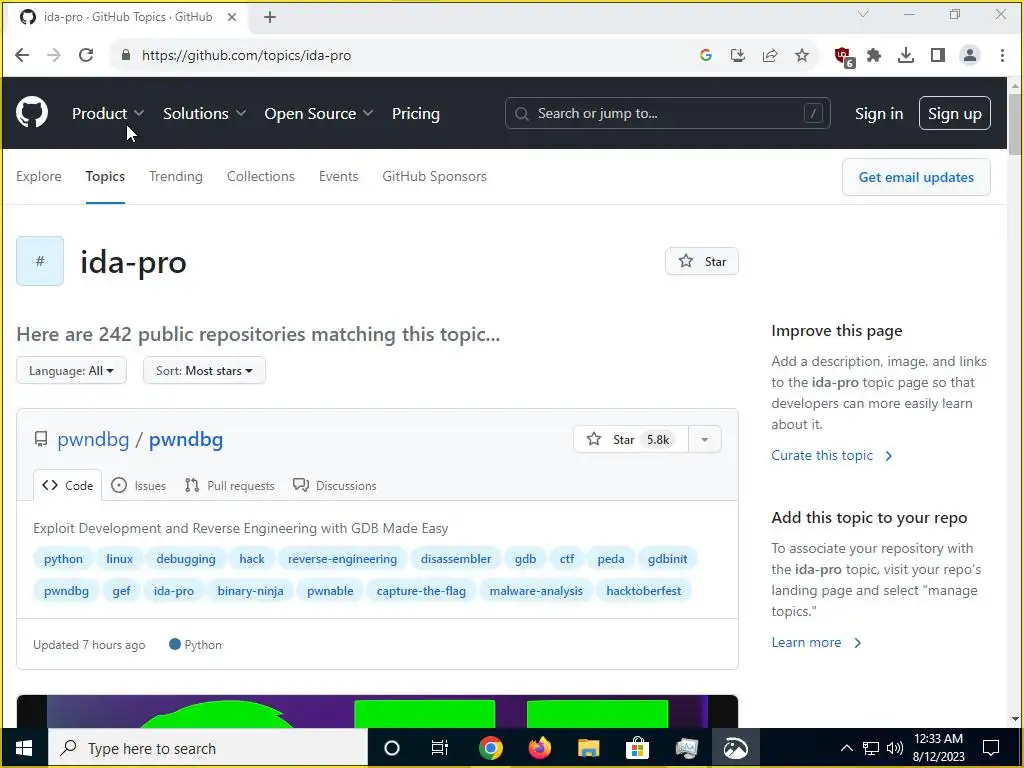The width and height of the screenshot is (1024, 768).
Task: Click the binary-ninja topic tag
Action: click(250, 591)
